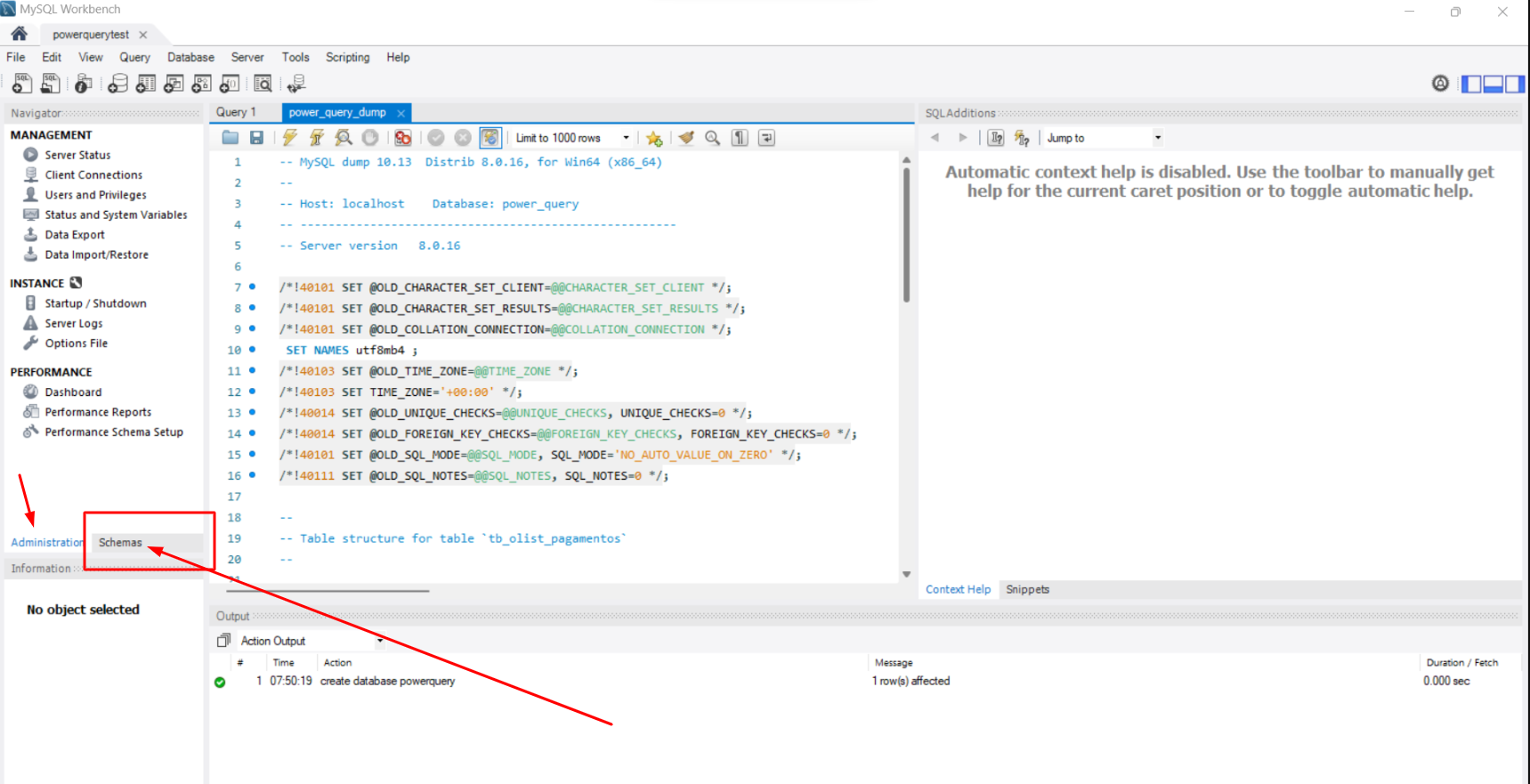Create a new table icon

(x=146, y=84)
